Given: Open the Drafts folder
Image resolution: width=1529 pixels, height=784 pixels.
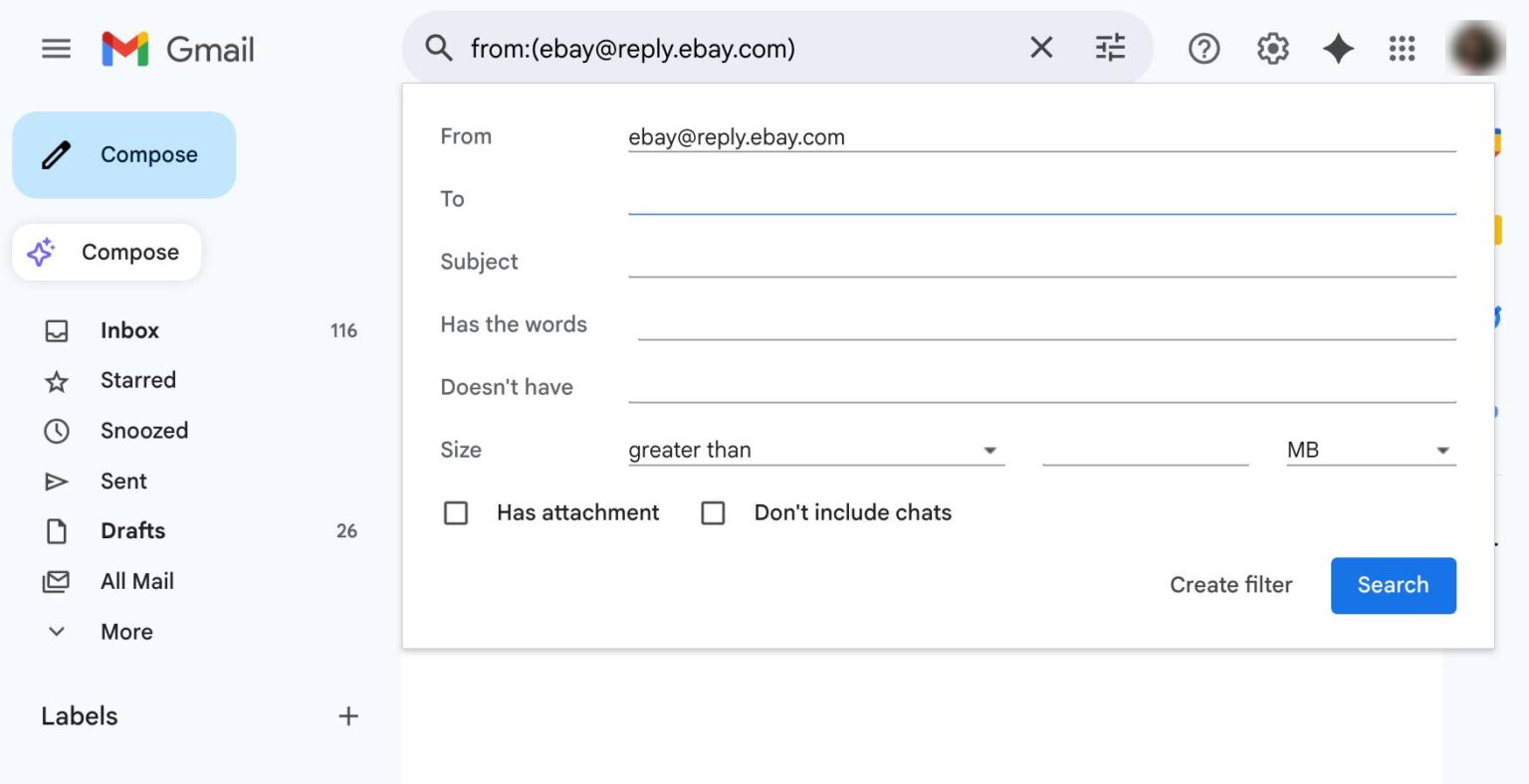Looking at the screenshot, I should click(132, 531).
